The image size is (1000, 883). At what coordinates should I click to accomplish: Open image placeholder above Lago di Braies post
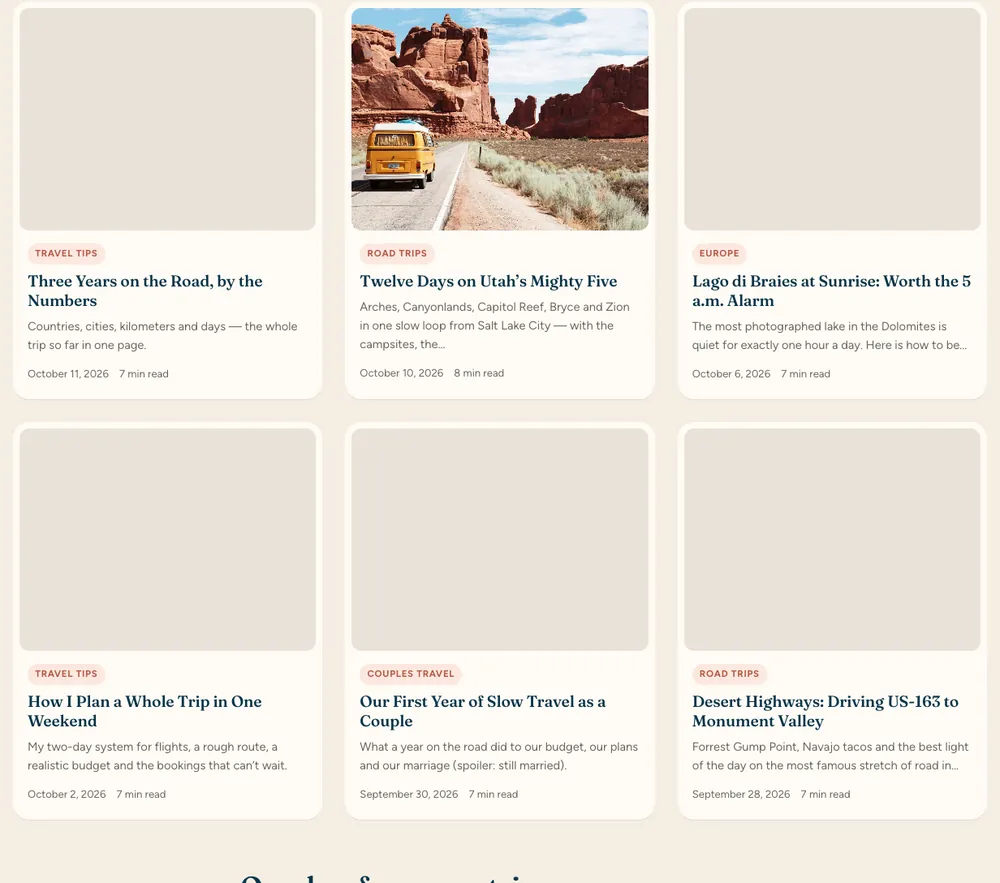pyautogui.click(x=832, y=119)
